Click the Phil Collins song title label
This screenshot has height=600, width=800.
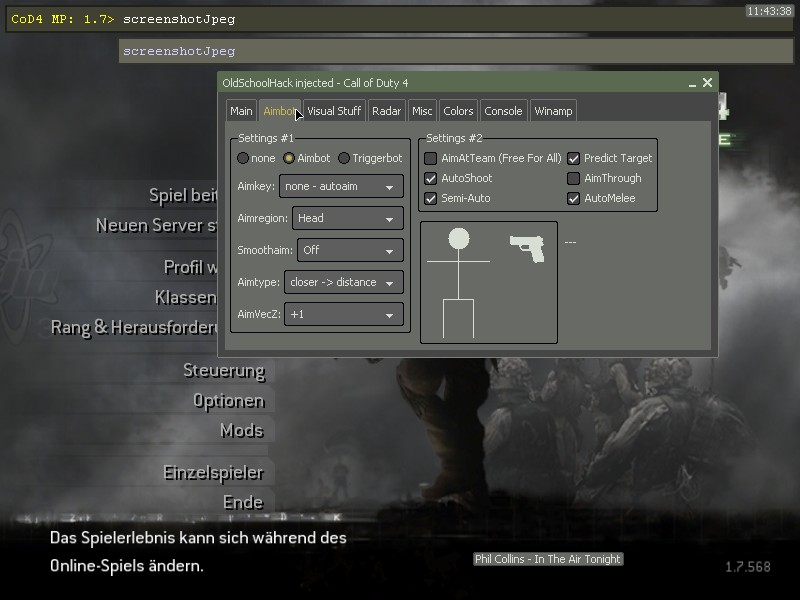coord(548,559)
